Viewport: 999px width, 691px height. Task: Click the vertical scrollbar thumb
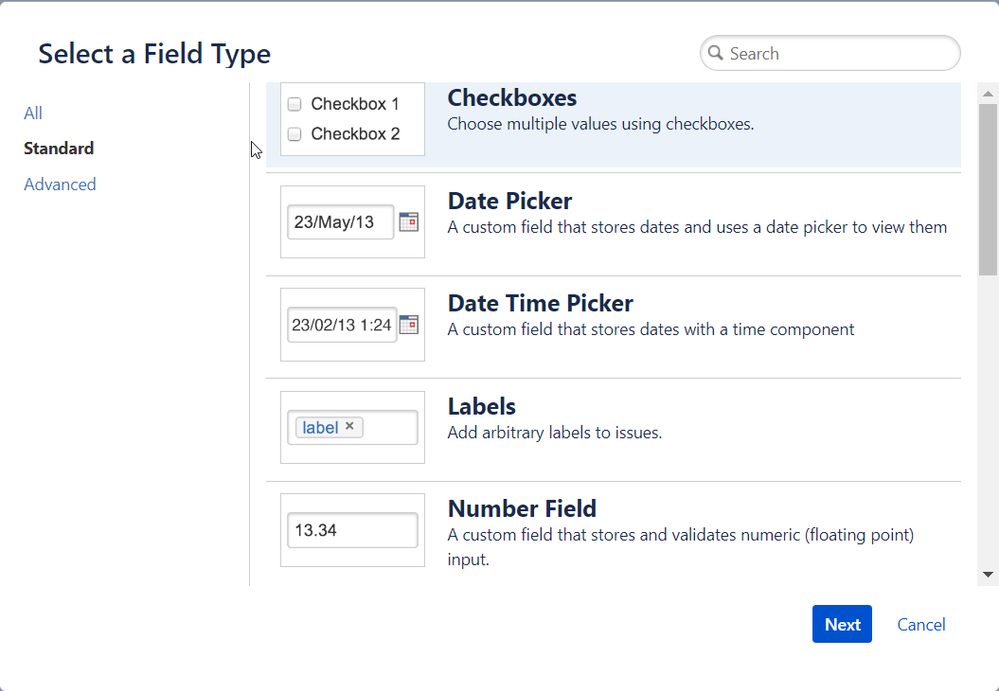[x=988, y=190]
